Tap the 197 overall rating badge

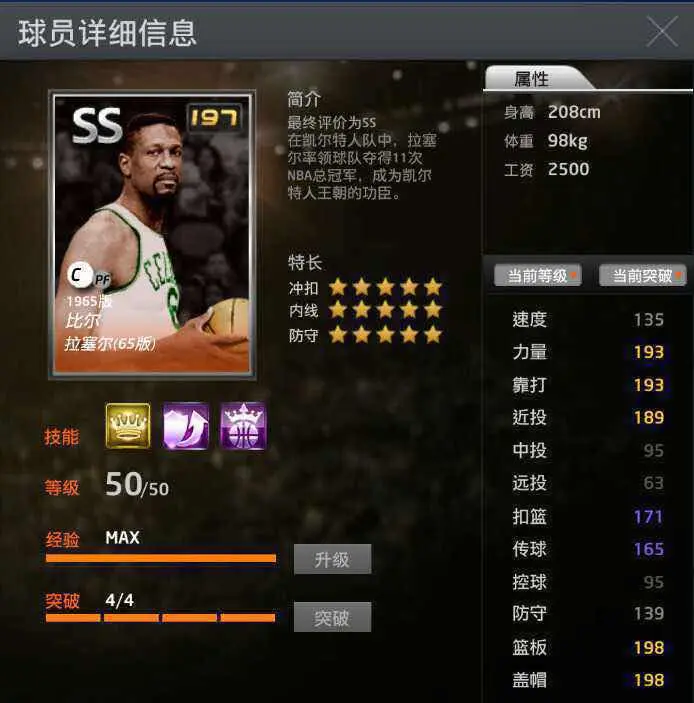(x=214, y=118)
